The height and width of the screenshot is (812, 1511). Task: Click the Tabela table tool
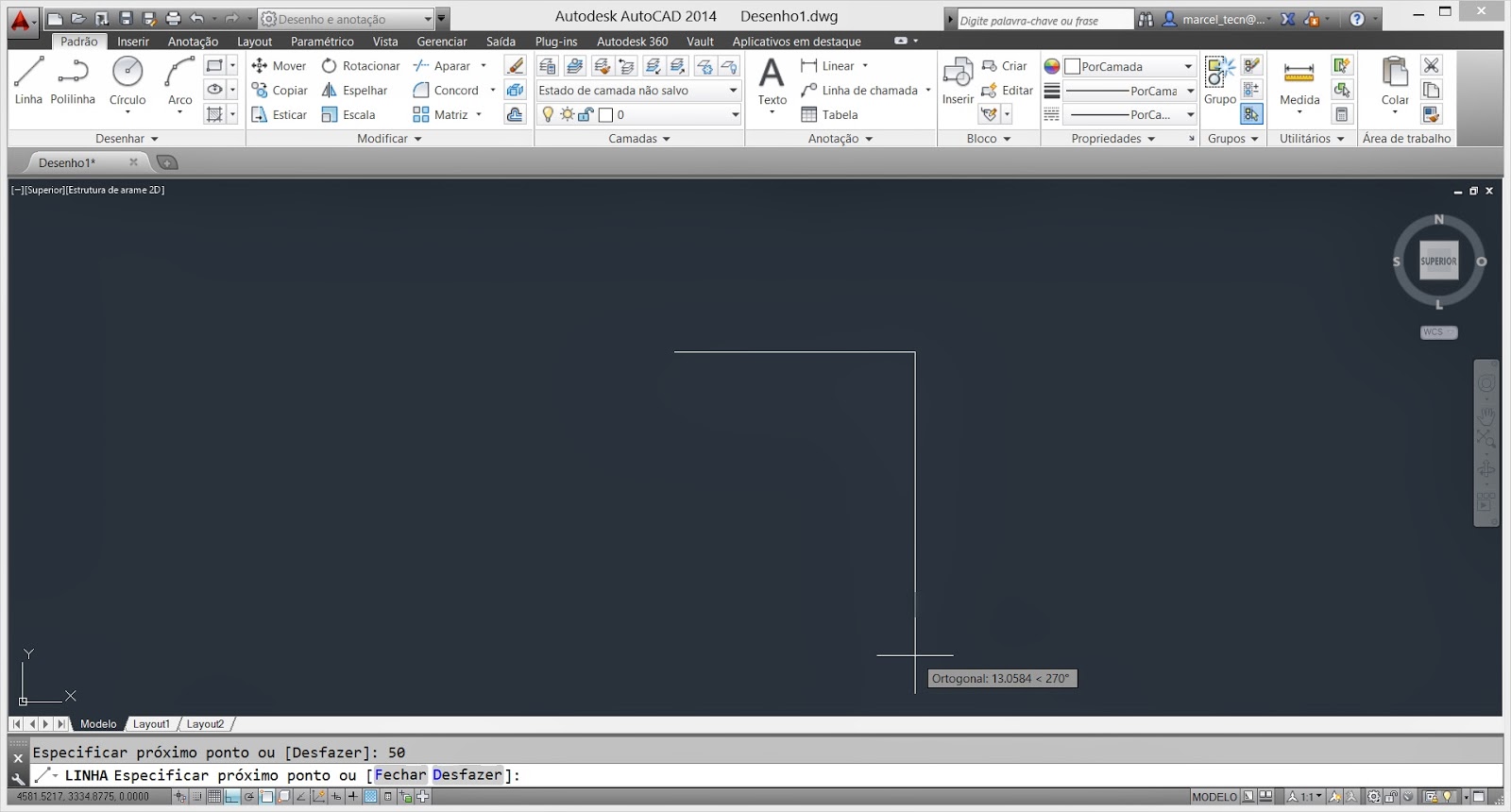tap(829, 115)
